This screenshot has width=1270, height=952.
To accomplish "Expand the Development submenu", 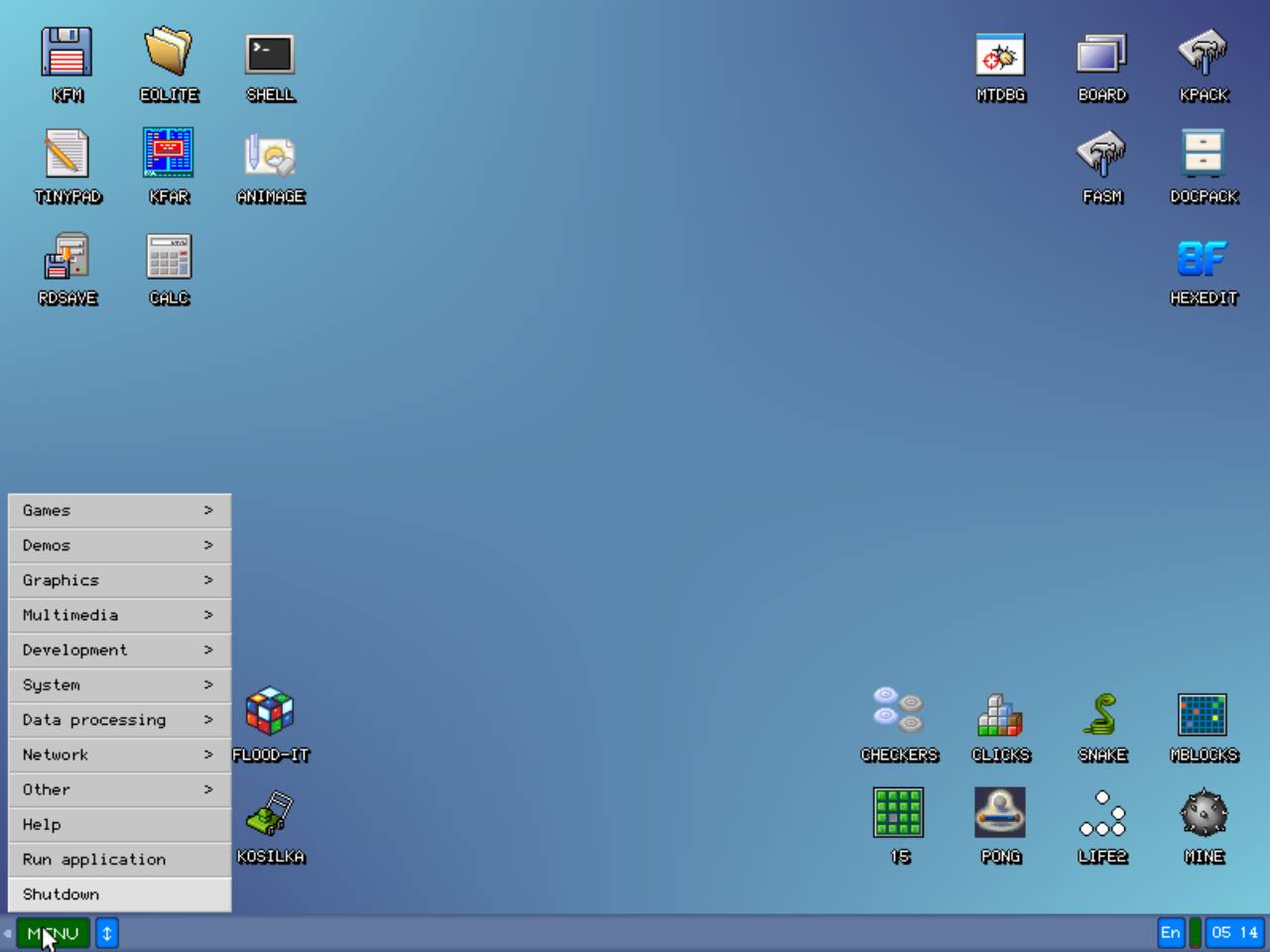I will click(120, 651).
